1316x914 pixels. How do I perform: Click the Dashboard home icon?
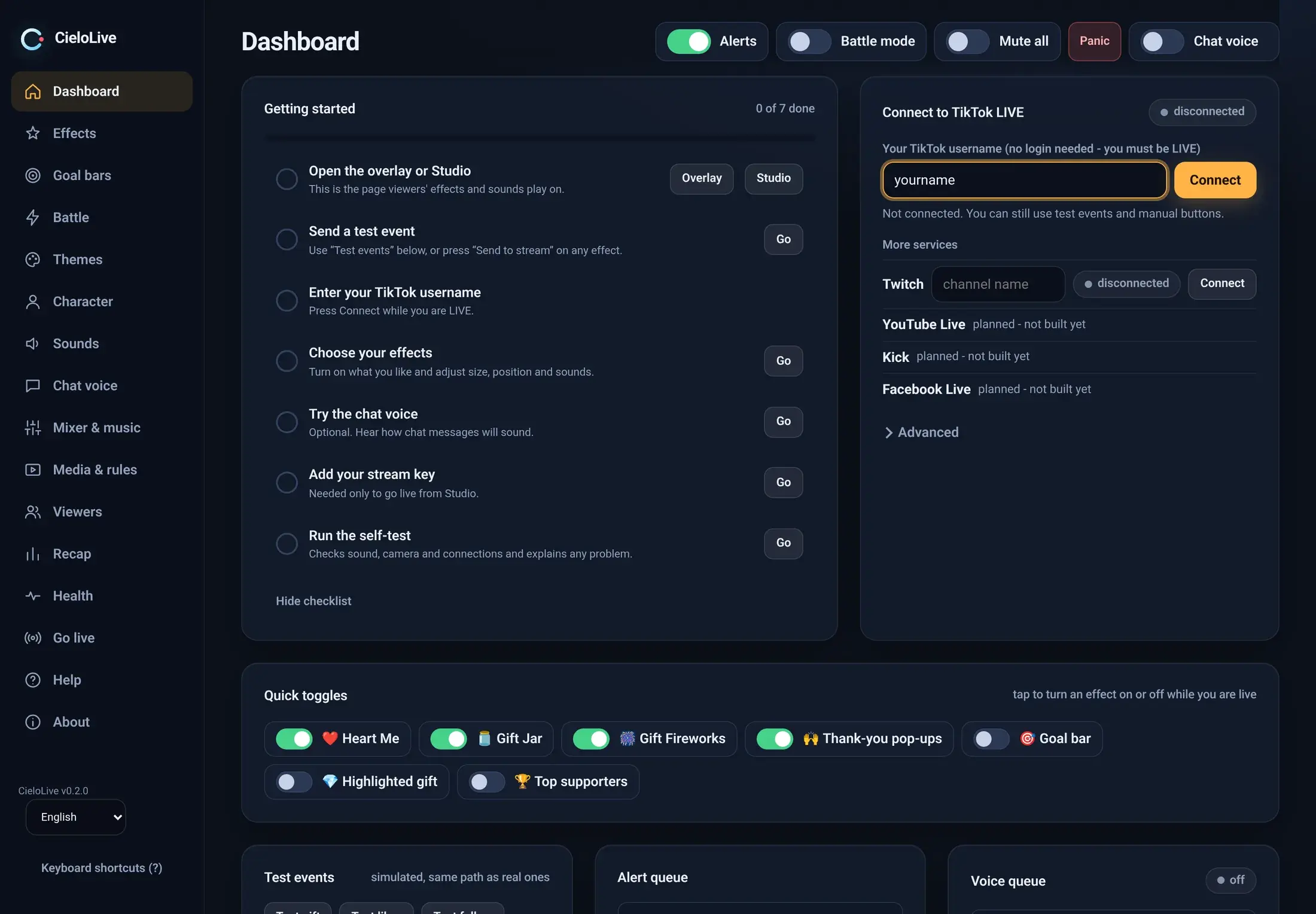[x=33, y=92]
